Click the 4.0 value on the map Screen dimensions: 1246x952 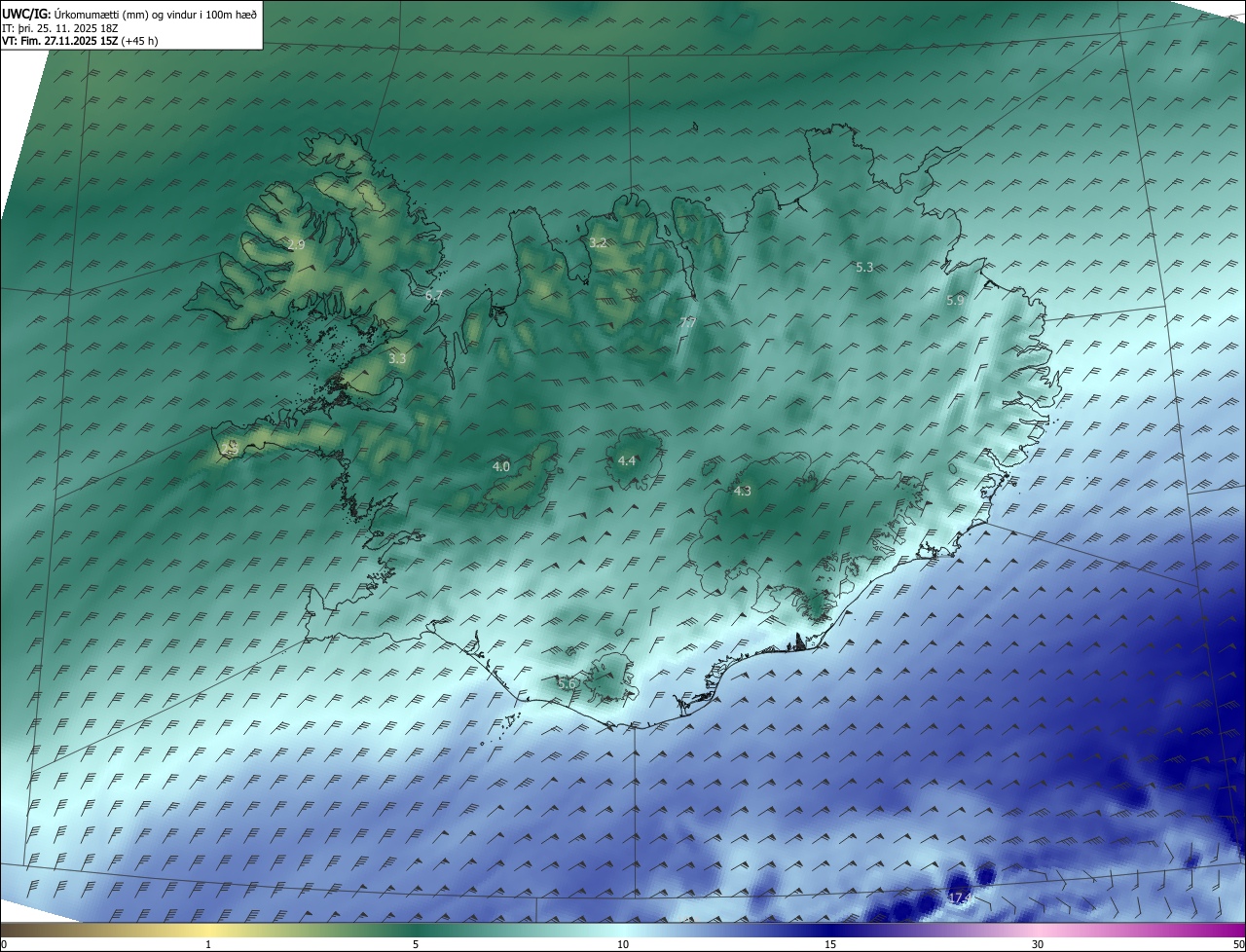click(501, 467)
